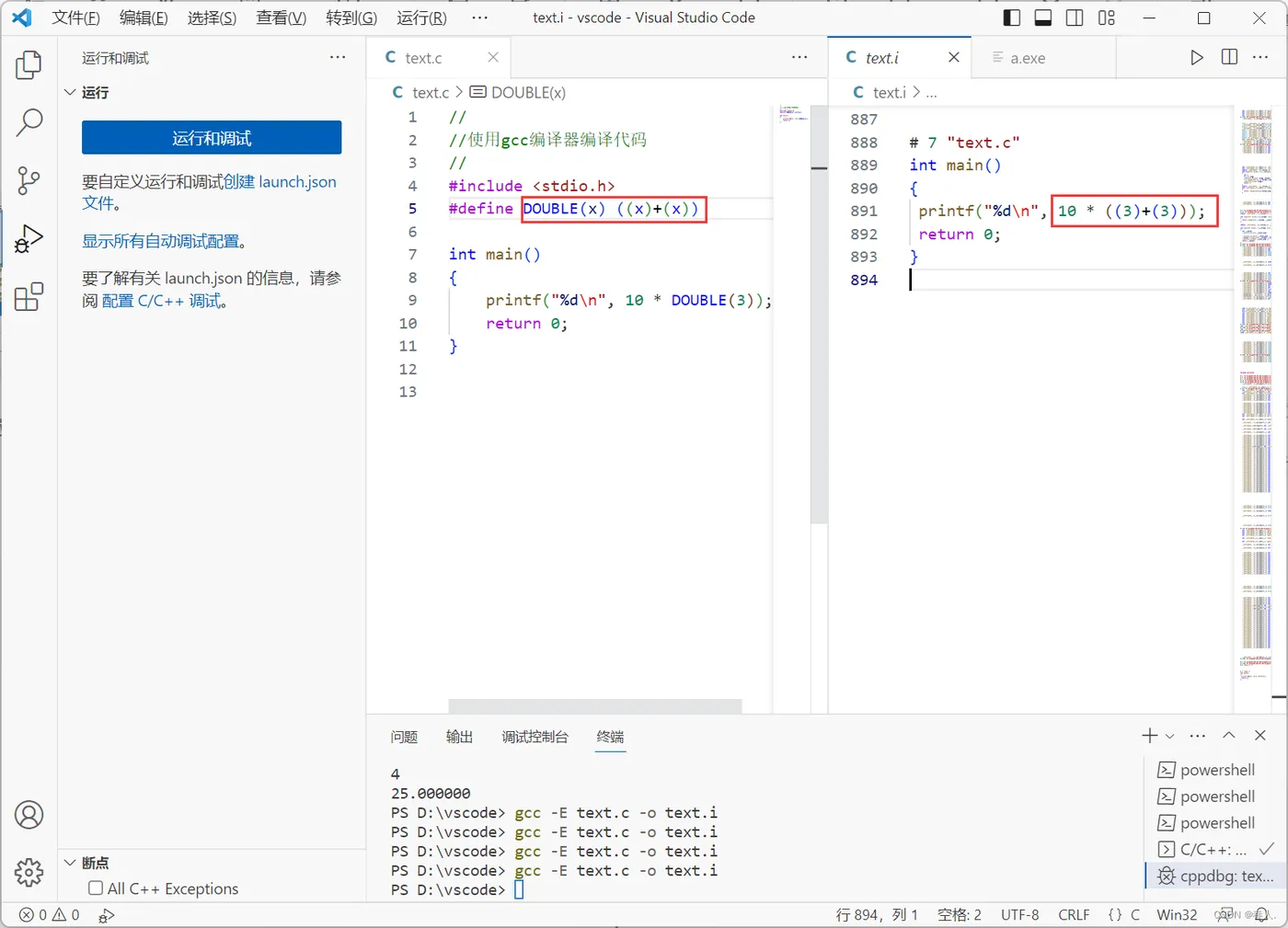Open the Extensions view icon

click(29, 296)
